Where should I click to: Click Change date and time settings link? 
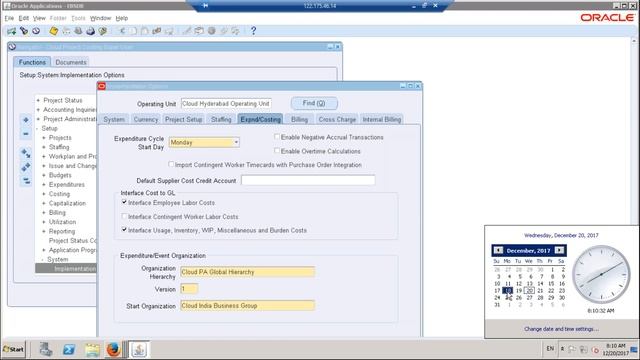[x=561, y=329]
